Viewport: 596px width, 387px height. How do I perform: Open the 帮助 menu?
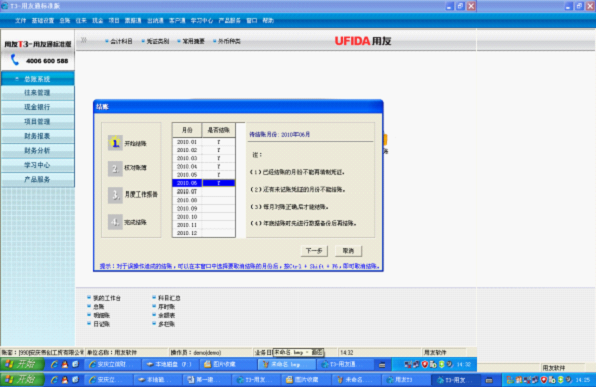268,21
